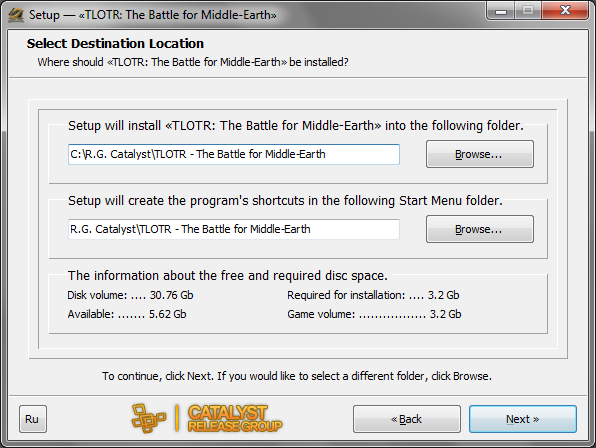
Task: Focus the C:\R.G. Catalyst install path field
Action: click(x=234, y=154)
